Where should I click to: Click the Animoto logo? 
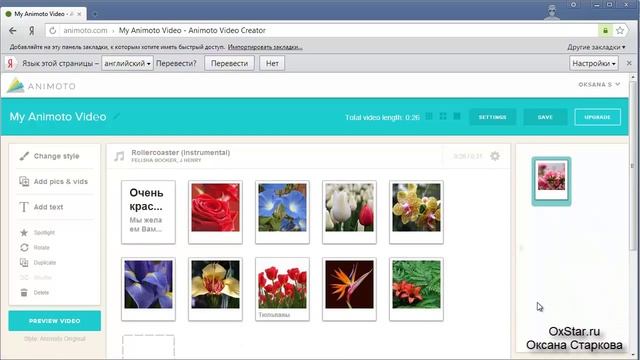[41, 86]
